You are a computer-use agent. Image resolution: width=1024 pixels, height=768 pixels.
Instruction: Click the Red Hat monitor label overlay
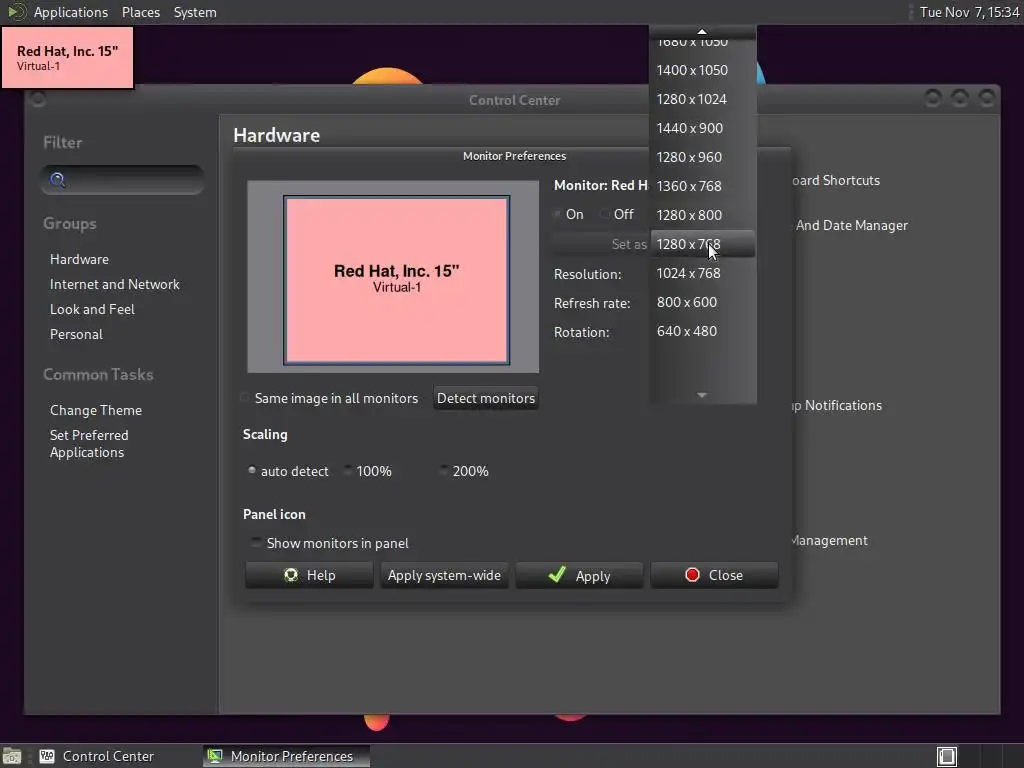click(67, 57)
